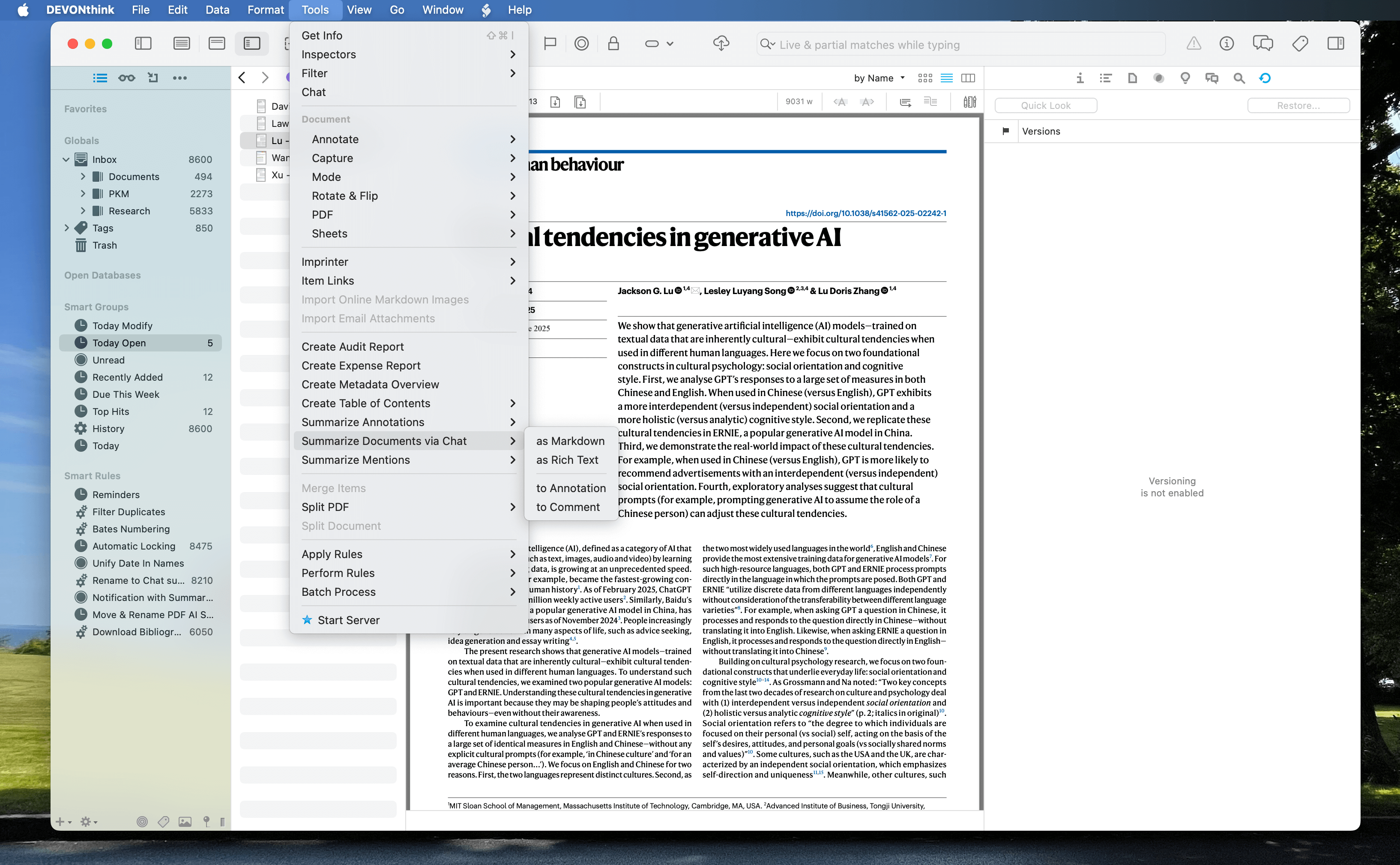Image resolution: width=1400 pixels, height=865 pixels.
Task: Select the blue Versions sync icon
Action: point(1265,78)
